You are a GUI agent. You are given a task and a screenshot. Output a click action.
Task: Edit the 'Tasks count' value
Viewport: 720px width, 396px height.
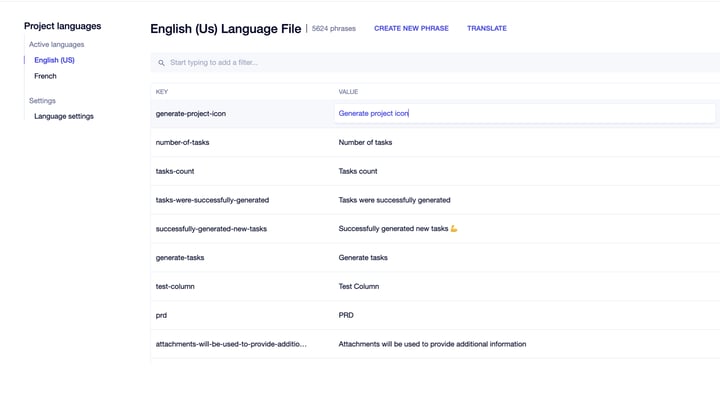point(358,171)
